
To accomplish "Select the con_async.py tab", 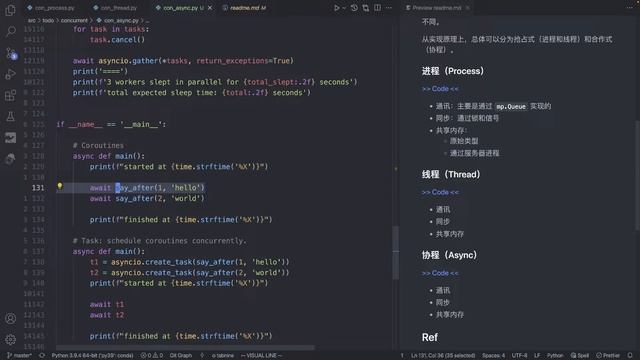I will point(180,8).
